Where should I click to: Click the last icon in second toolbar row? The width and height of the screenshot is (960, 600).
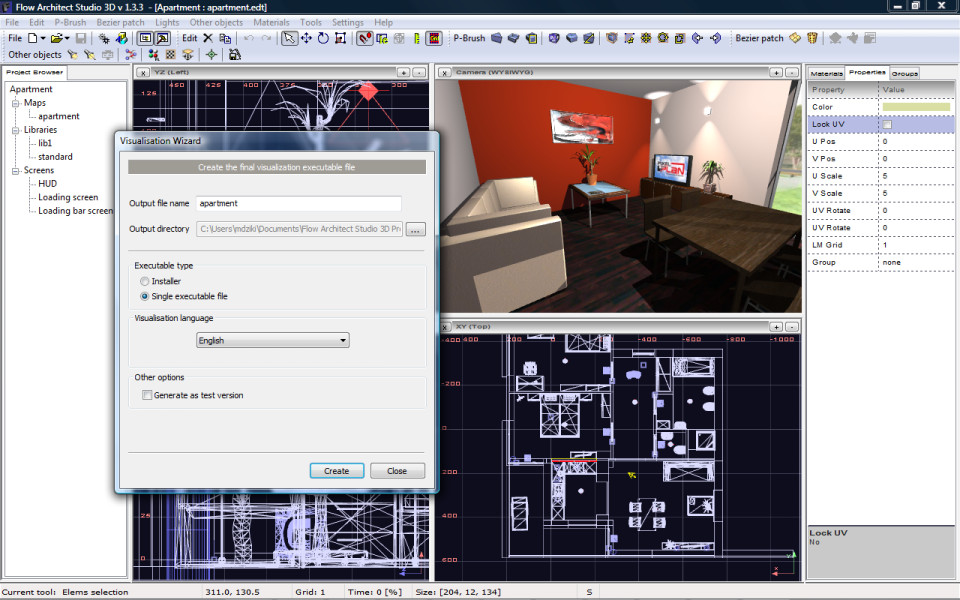pyautogui.click(x=234, y=54)
